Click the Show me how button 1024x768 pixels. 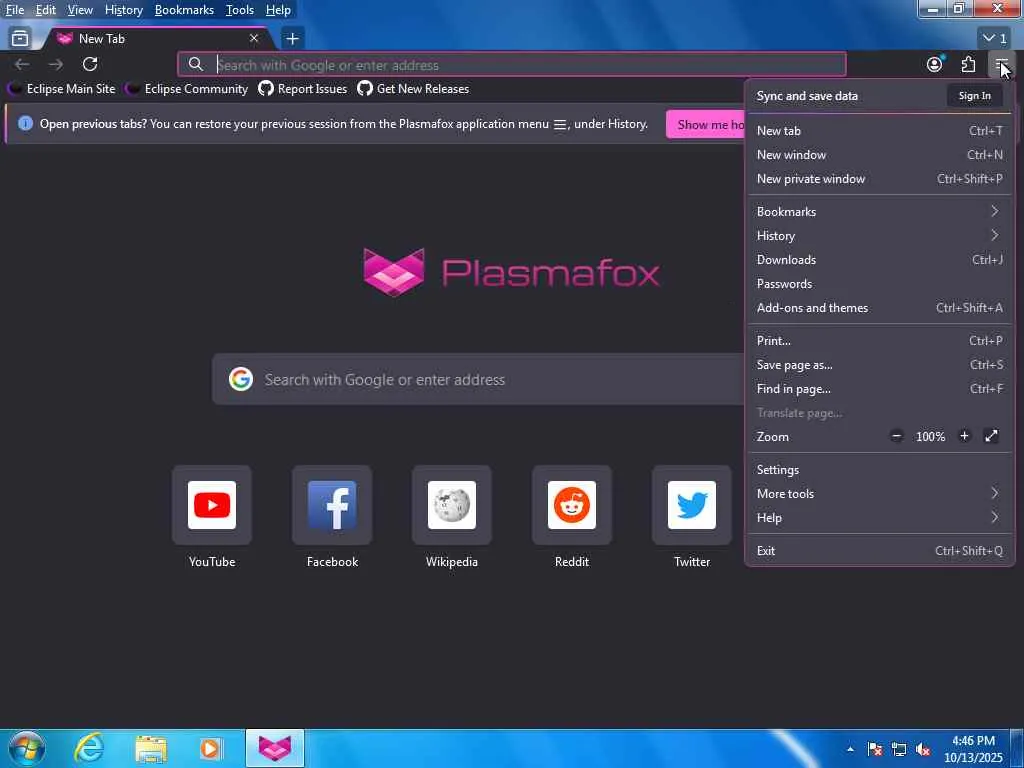pyautogui.click(x=705, y=124)
